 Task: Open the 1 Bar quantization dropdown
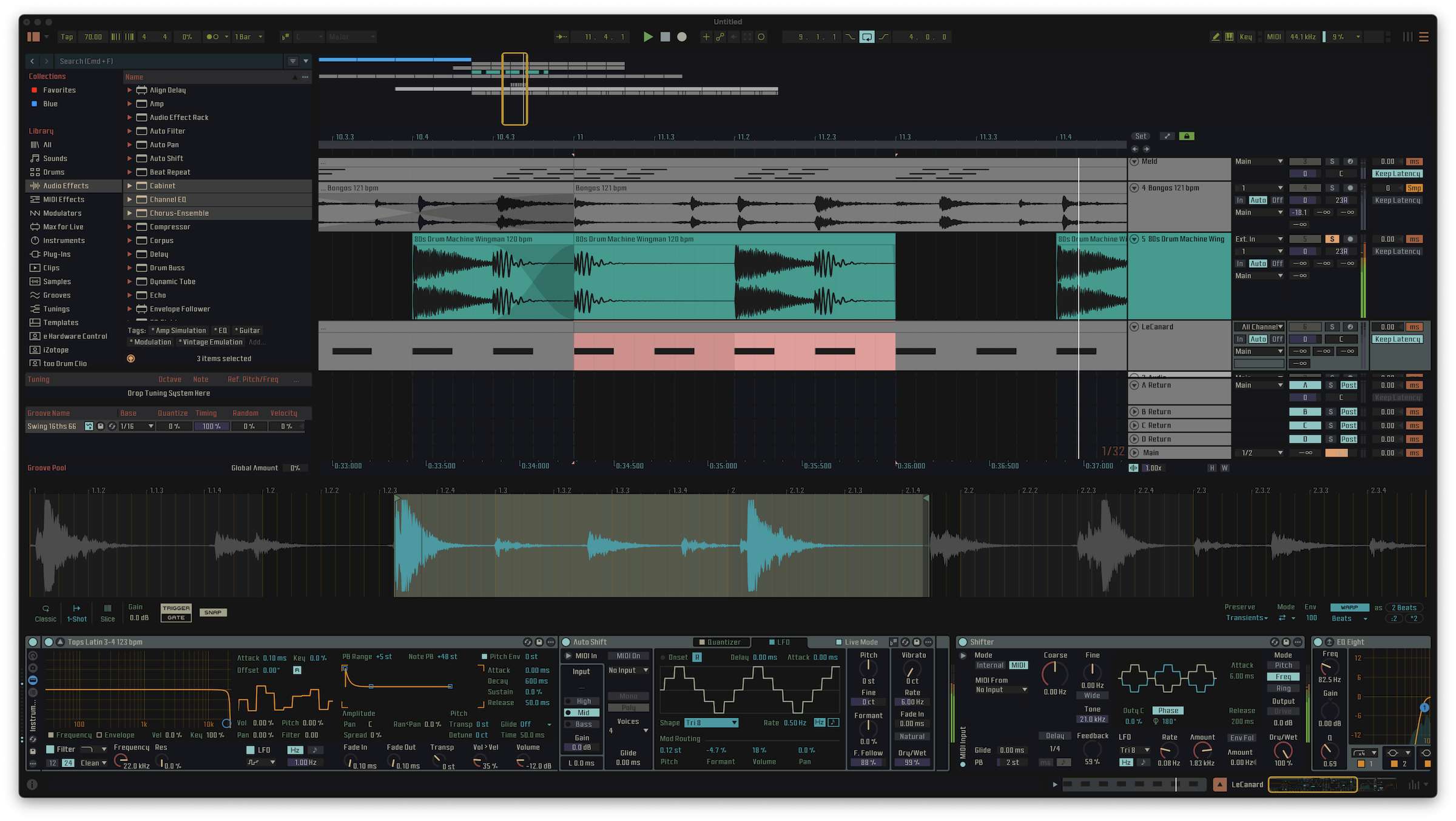coord(249,37)
